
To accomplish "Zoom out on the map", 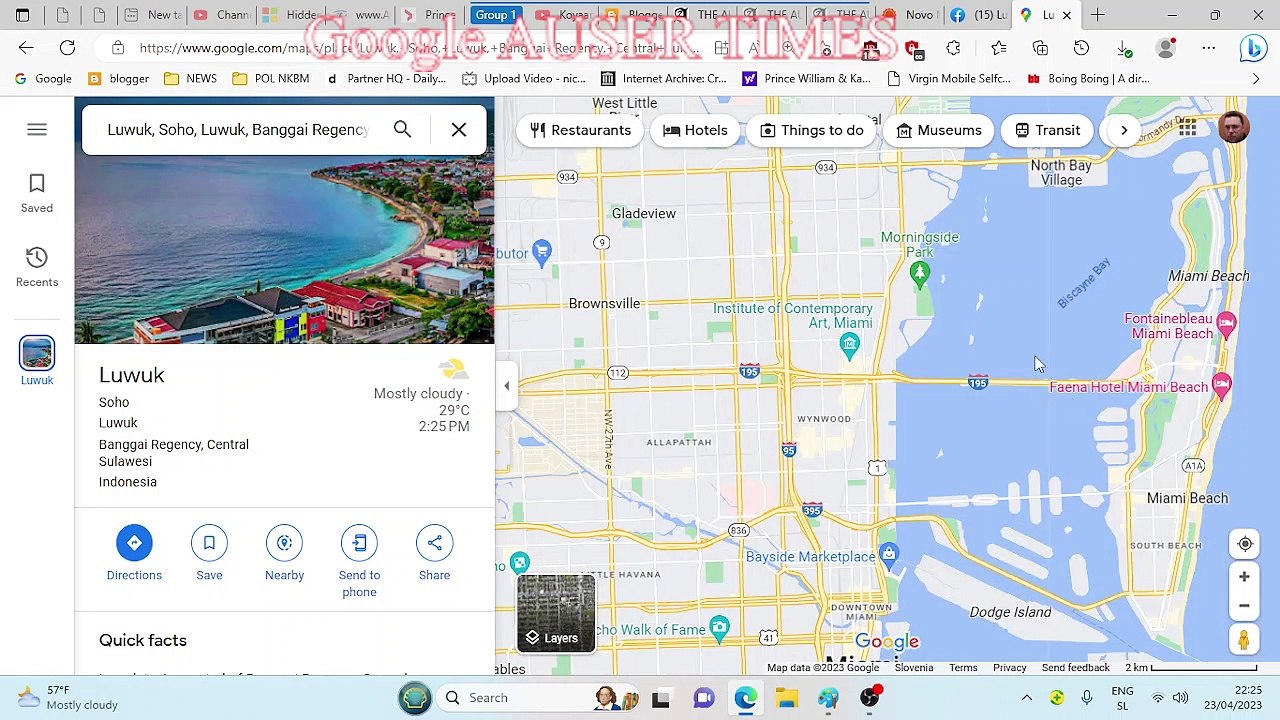I will (1244, 605).
